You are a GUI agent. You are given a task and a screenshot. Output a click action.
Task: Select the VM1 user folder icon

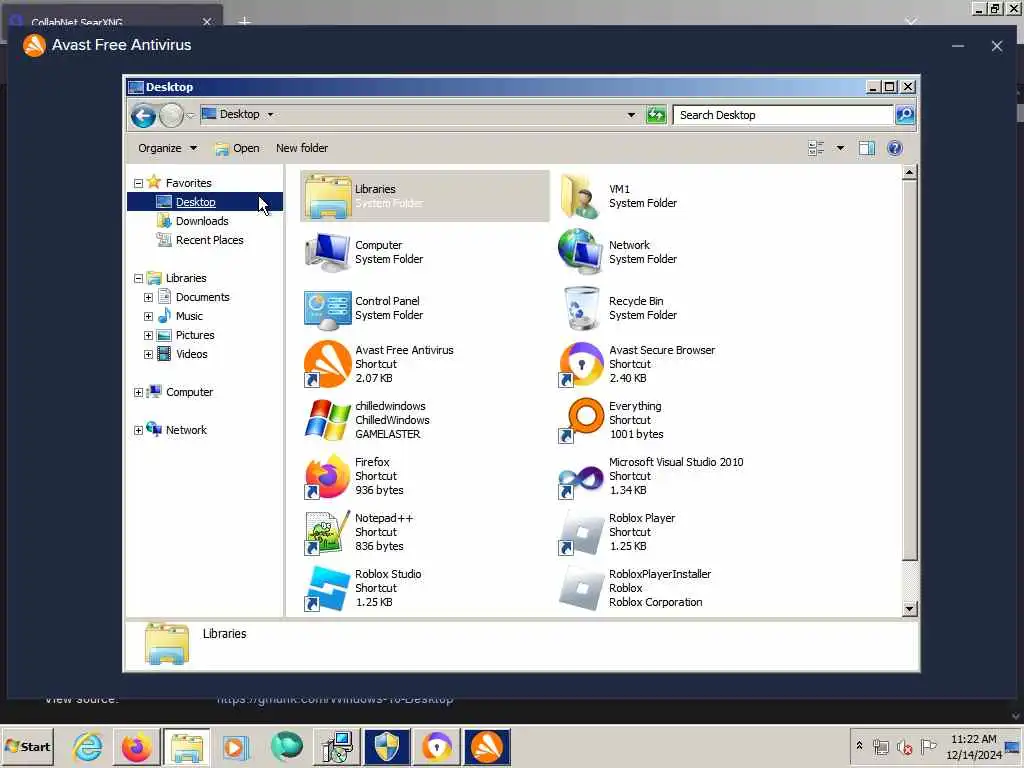[x=581, y=196]
